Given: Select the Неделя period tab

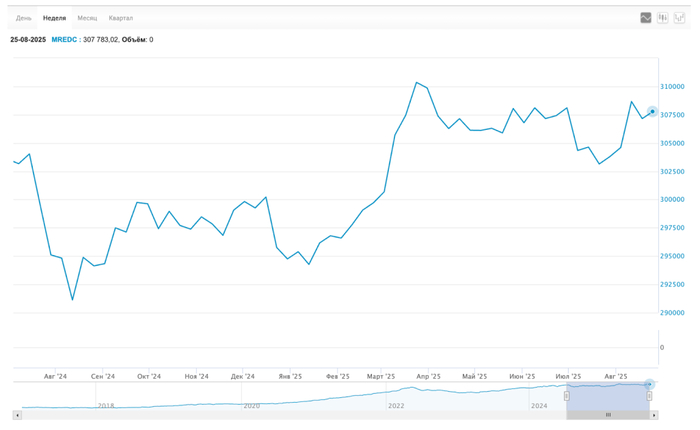Looking at the screenshot, I should [x=54, y=18].
